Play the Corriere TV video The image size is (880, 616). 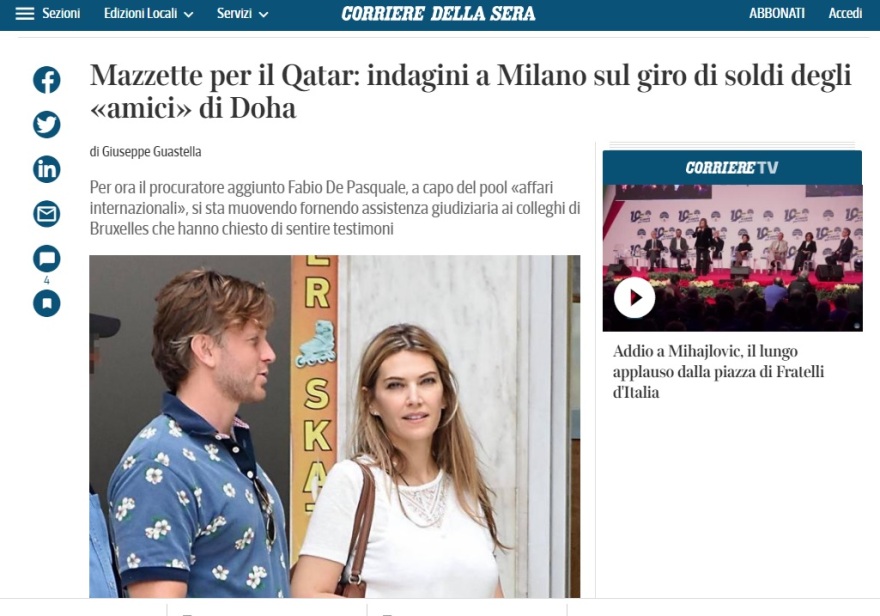click(634, 297)
